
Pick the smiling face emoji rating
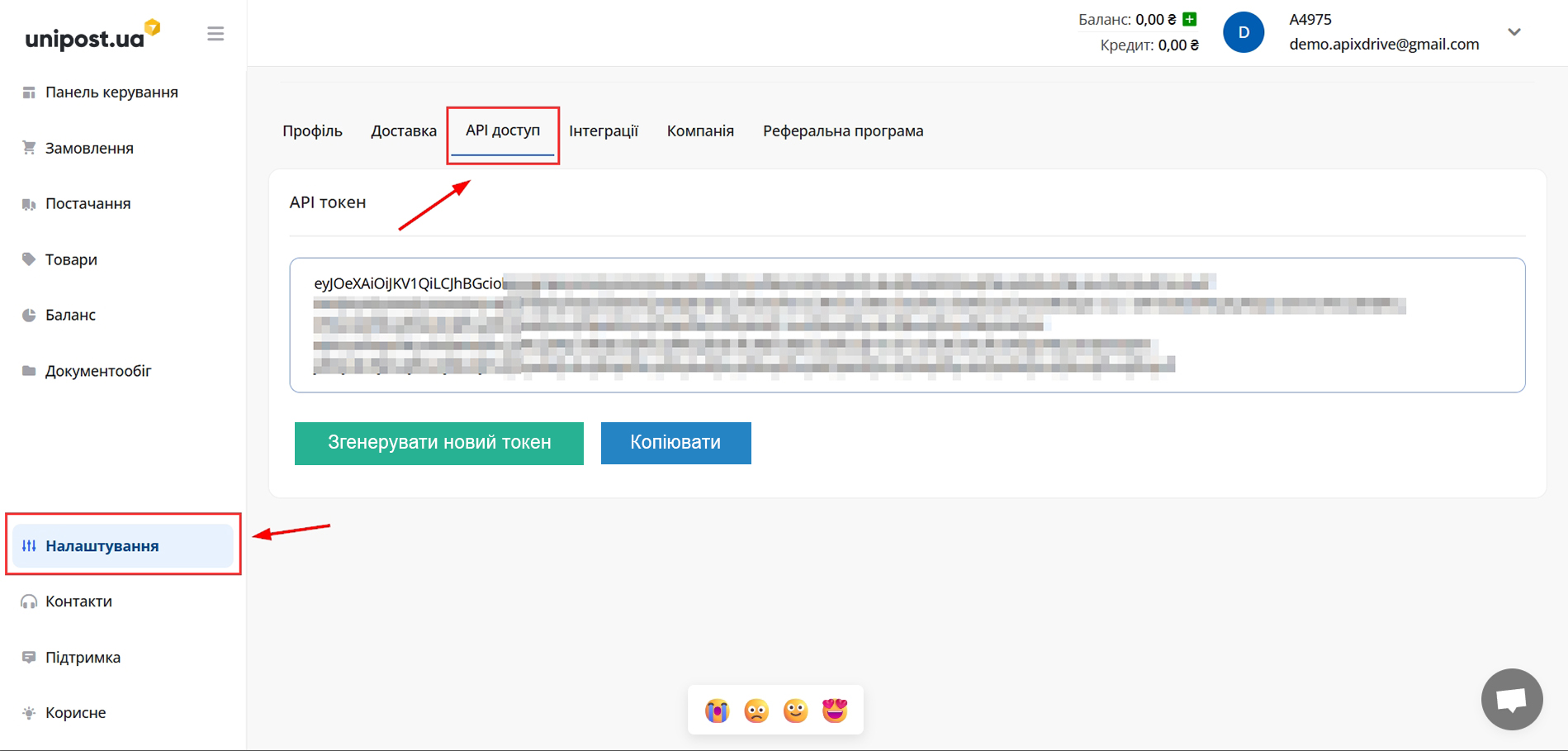click(x=795, y=711)
